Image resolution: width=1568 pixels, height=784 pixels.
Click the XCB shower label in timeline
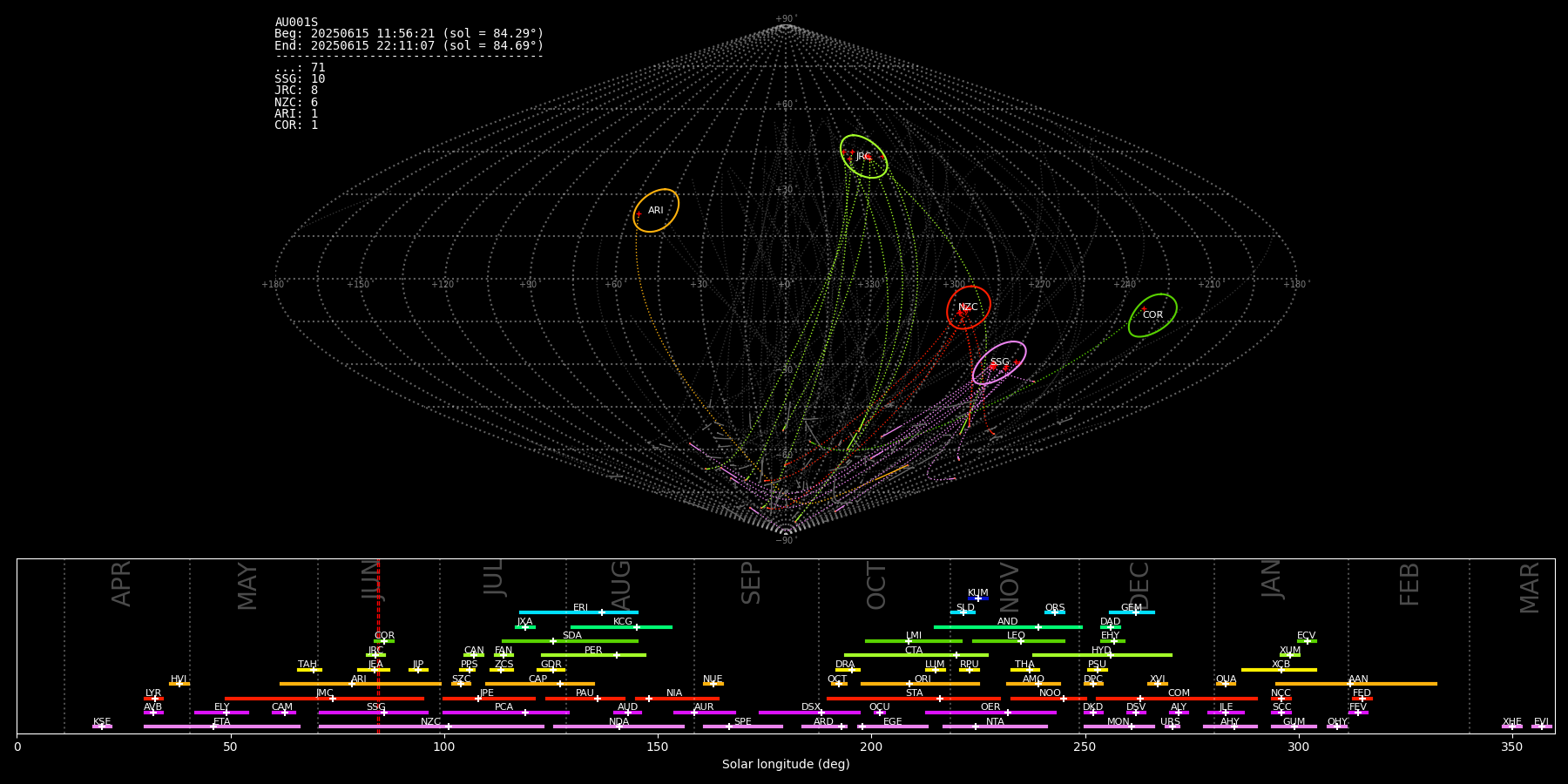[x=1281, y=665]
